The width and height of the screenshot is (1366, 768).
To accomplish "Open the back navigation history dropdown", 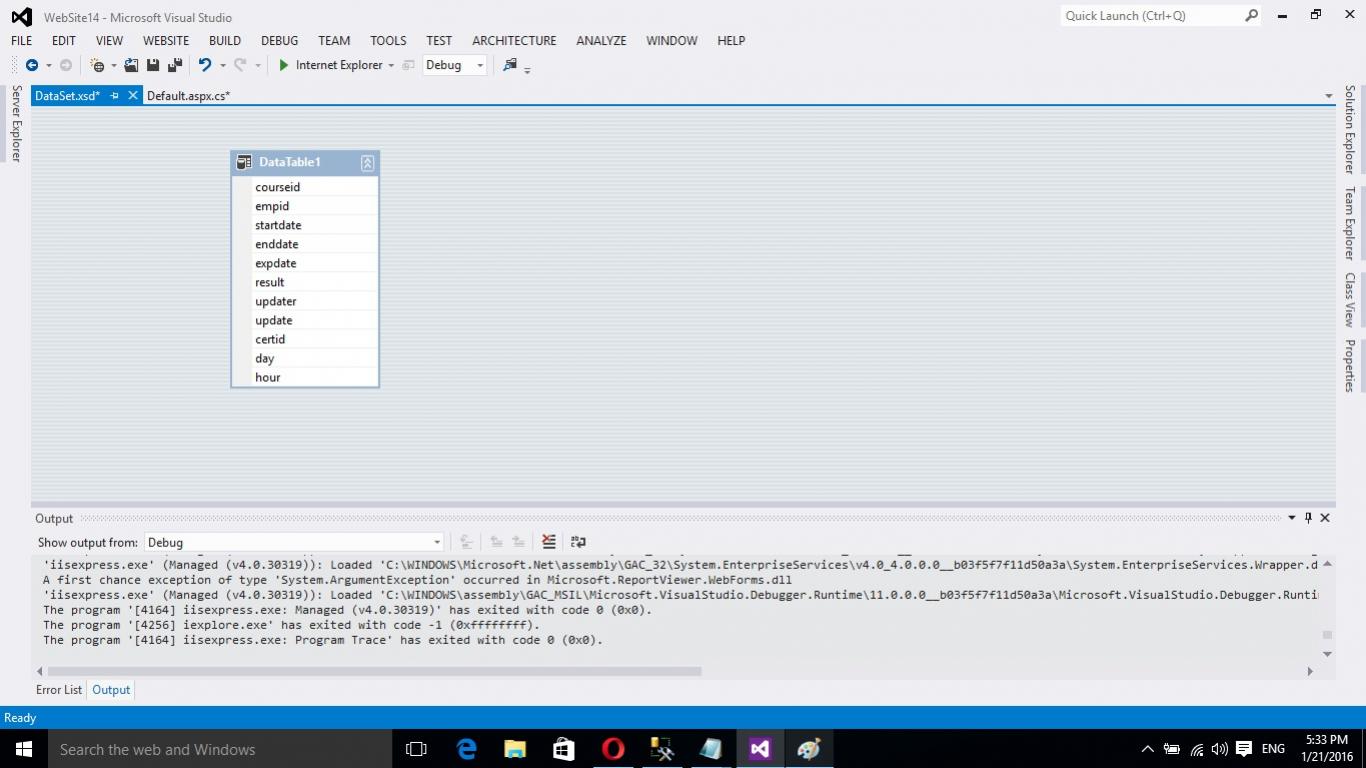I will [48, 66].
